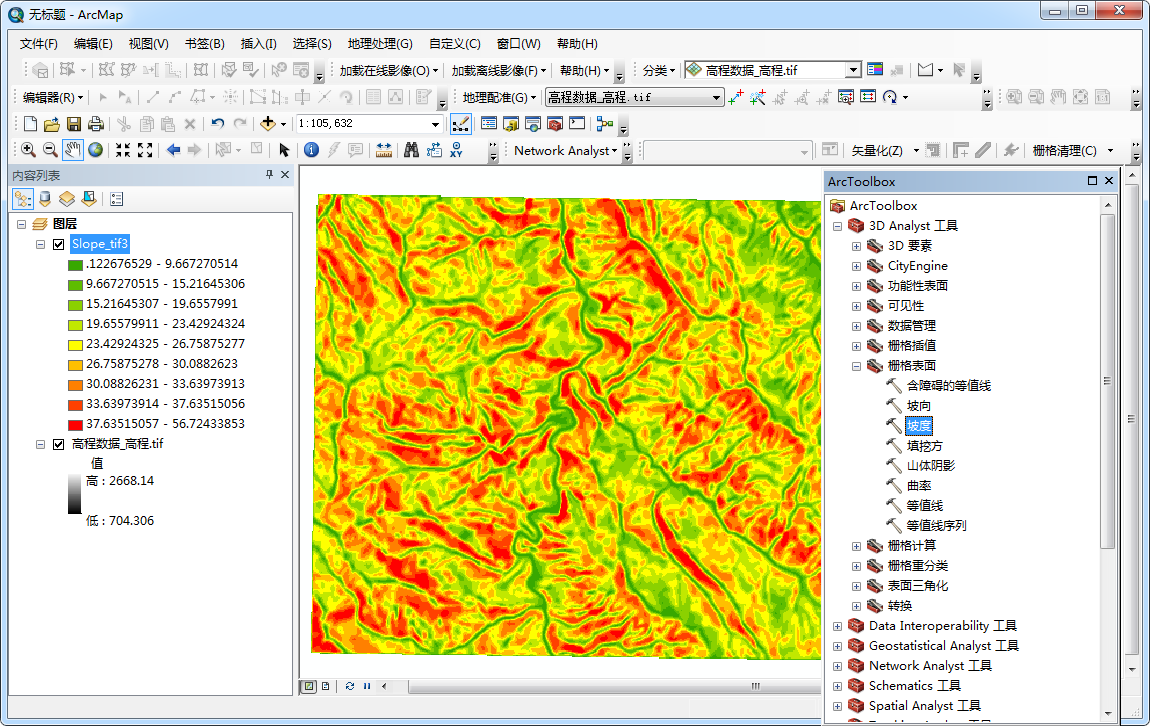Viewport: 1150px width, 726px height.
Task: Switch to layout view button
Action: [326, 686]
